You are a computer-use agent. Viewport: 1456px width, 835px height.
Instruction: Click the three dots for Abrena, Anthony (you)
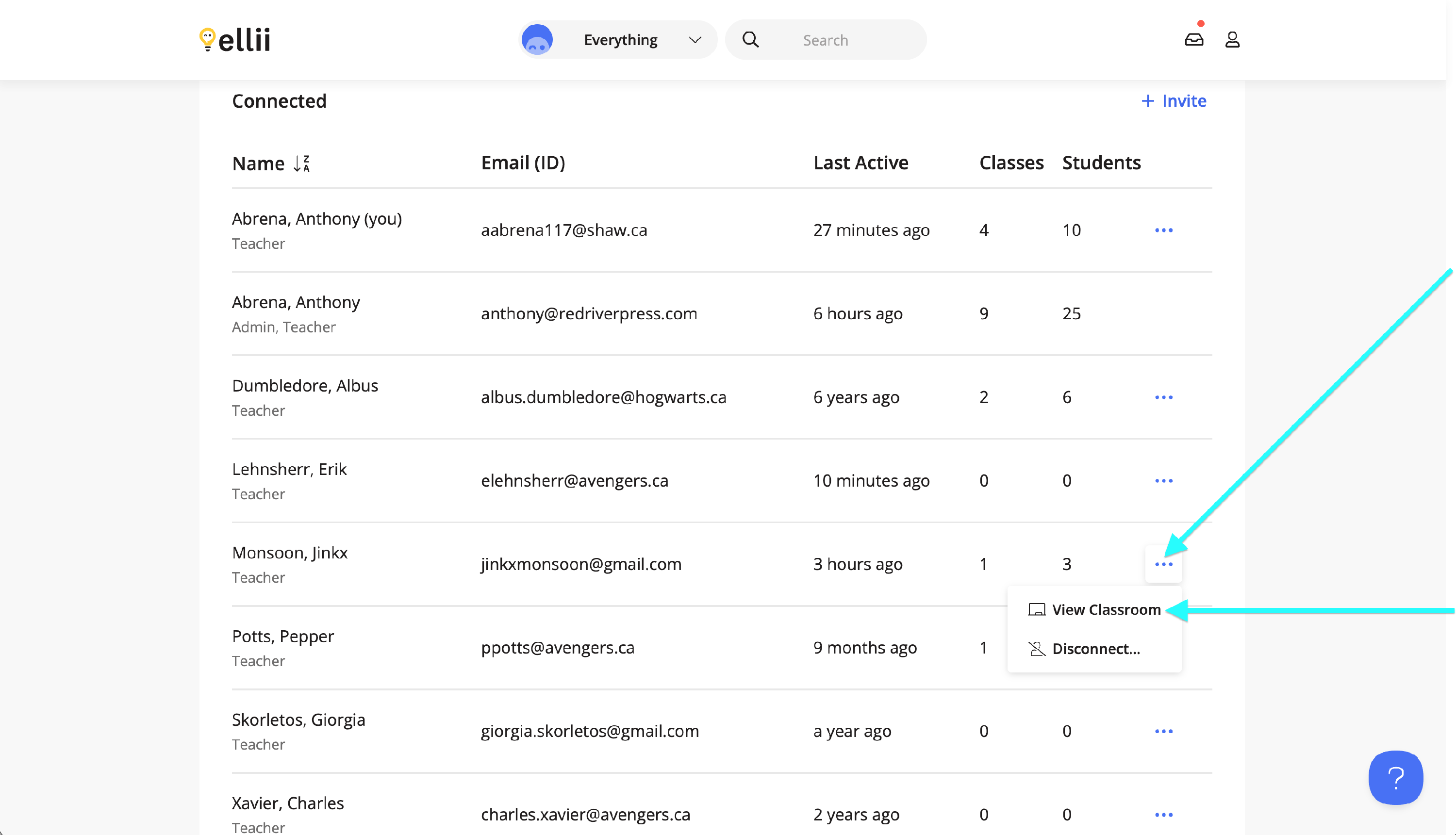(x=1163, y=230)
